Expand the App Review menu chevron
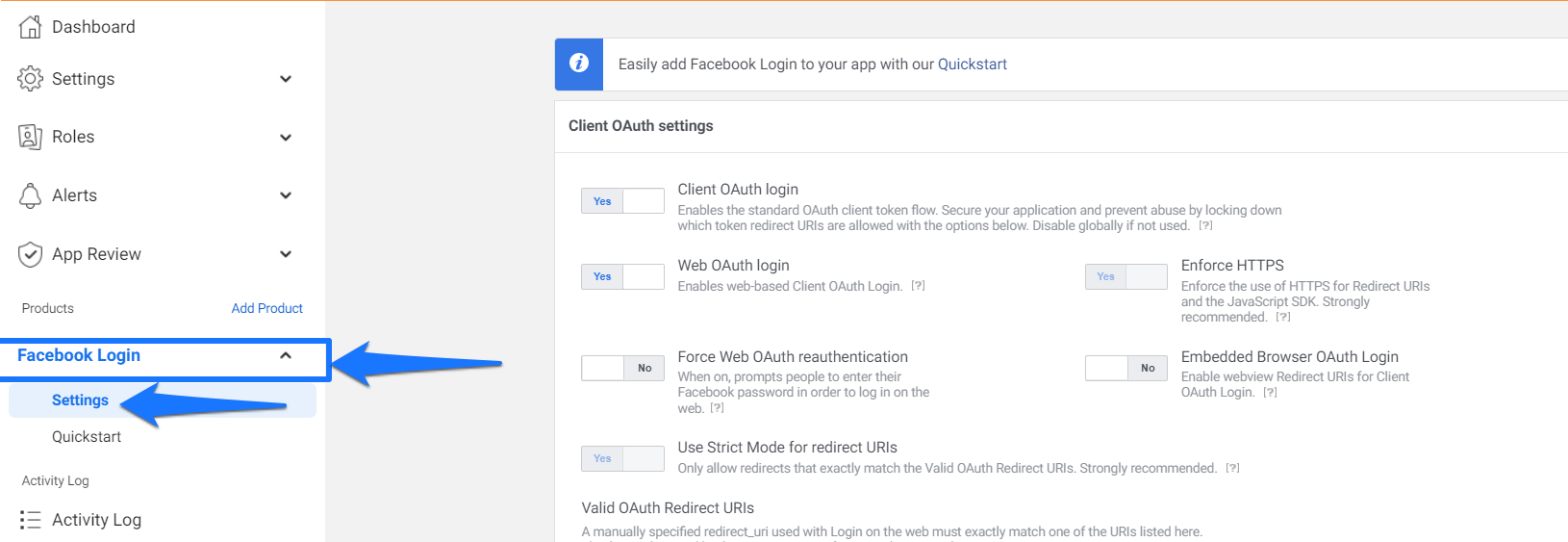The height and width of the screenshot is (542, 1568). 286,254
